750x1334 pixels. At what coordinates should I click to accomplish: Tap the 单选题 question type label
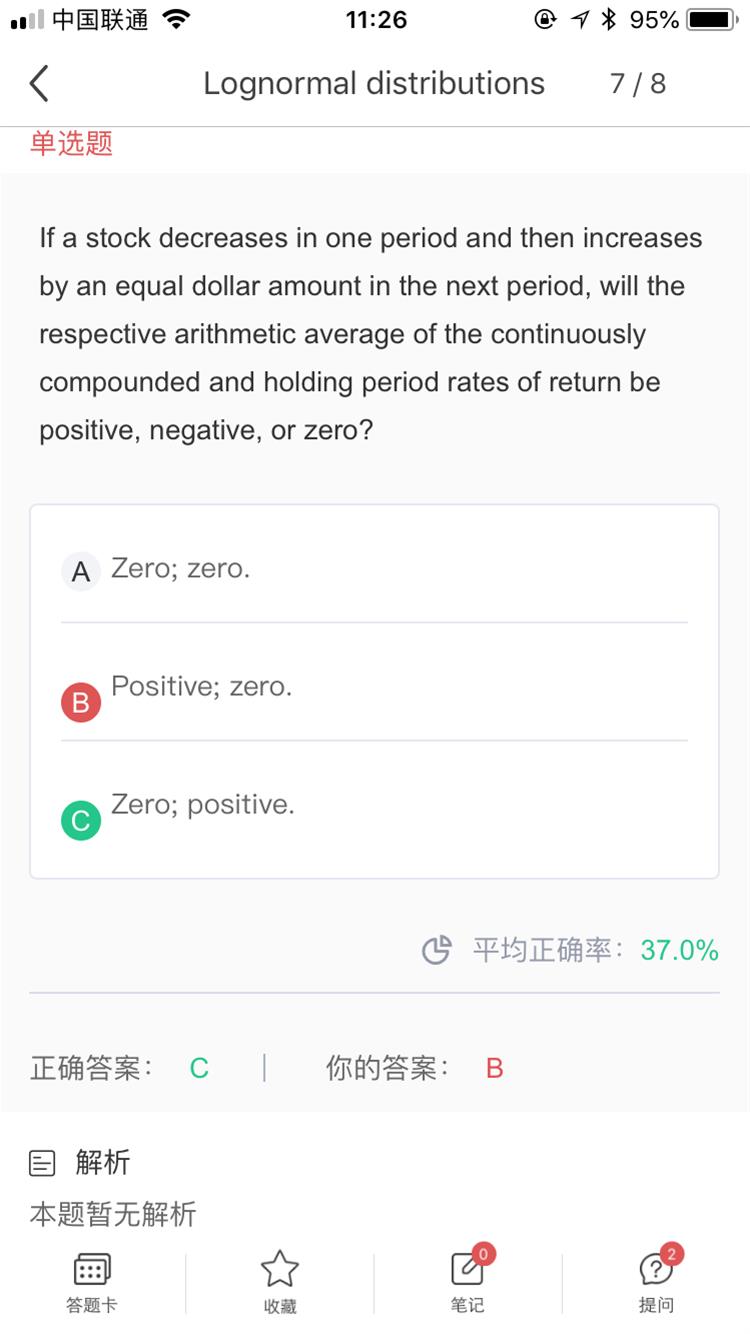pyautogui.click(x=71, y=144)
